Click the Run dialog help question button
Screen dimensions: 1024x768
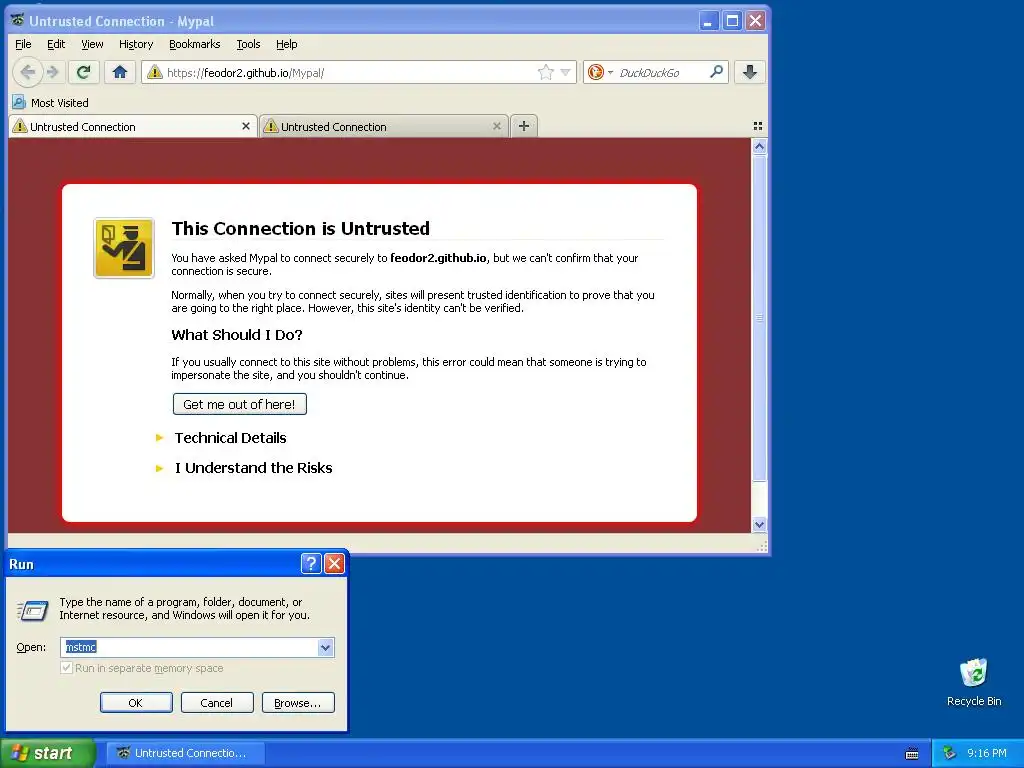(x=311, y=563)
